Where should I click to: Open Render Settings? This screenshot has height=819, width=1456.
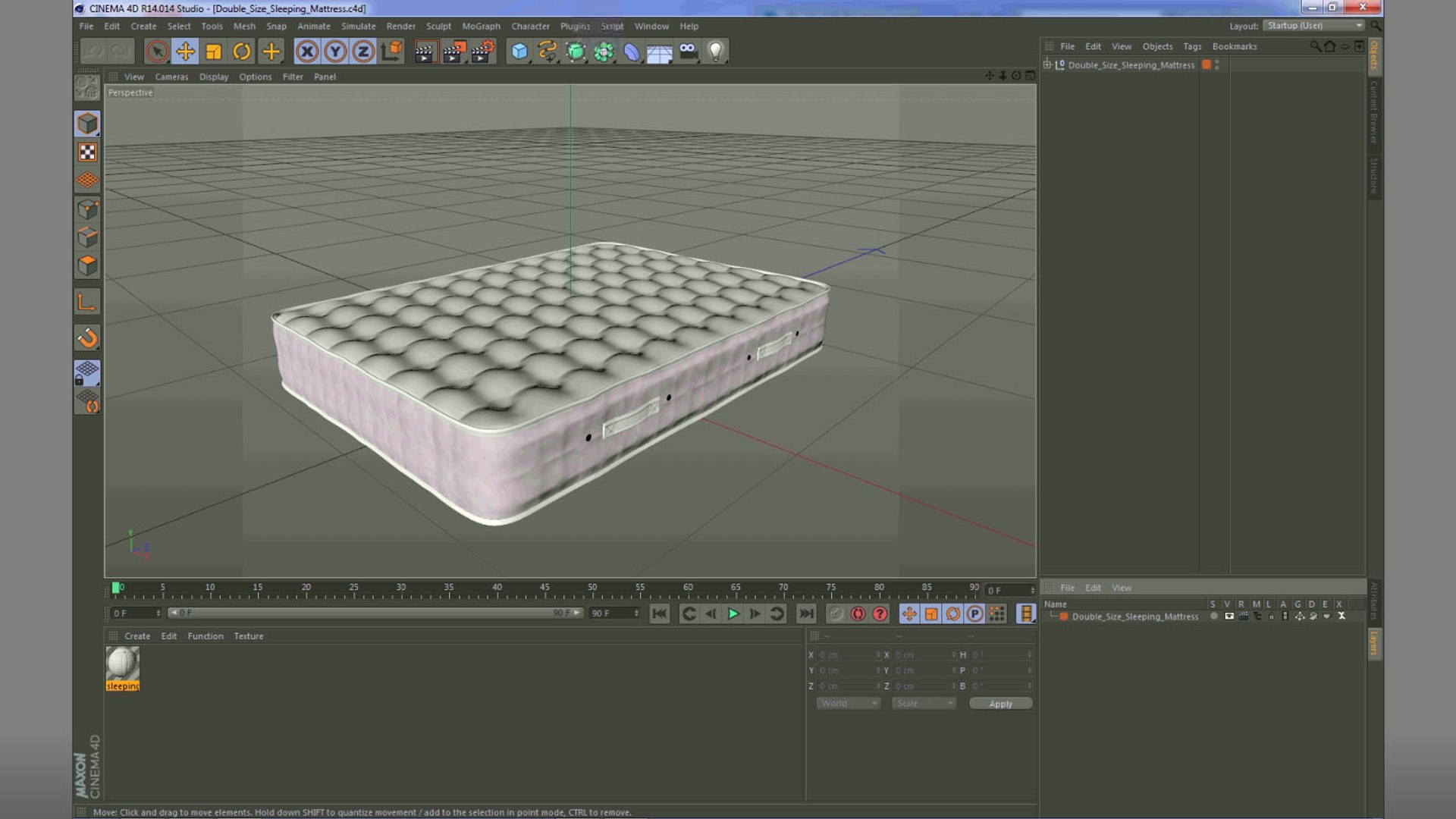click(482, 52)
